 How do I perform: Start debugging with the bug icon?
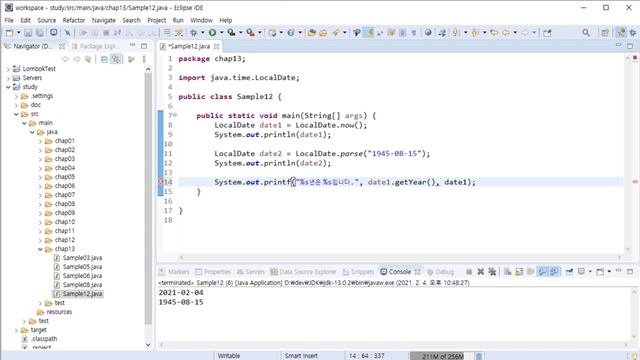tap(193, 33)
